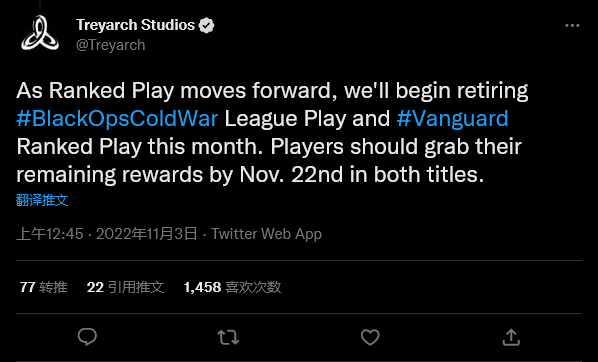Image resolution: width=598 pixels, height=362 pixels.
Task: Click the Twitter Web App source label
Action: (x=267, y=234)
